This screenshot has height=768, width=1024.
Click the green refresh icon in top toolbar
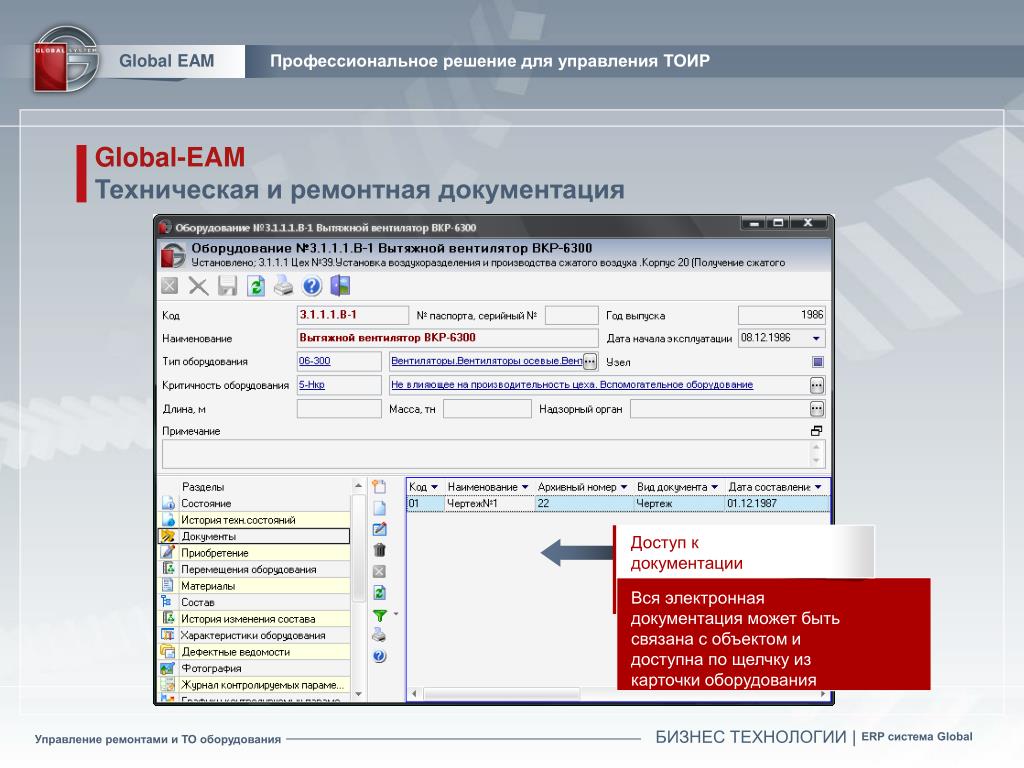coord(255,286)
